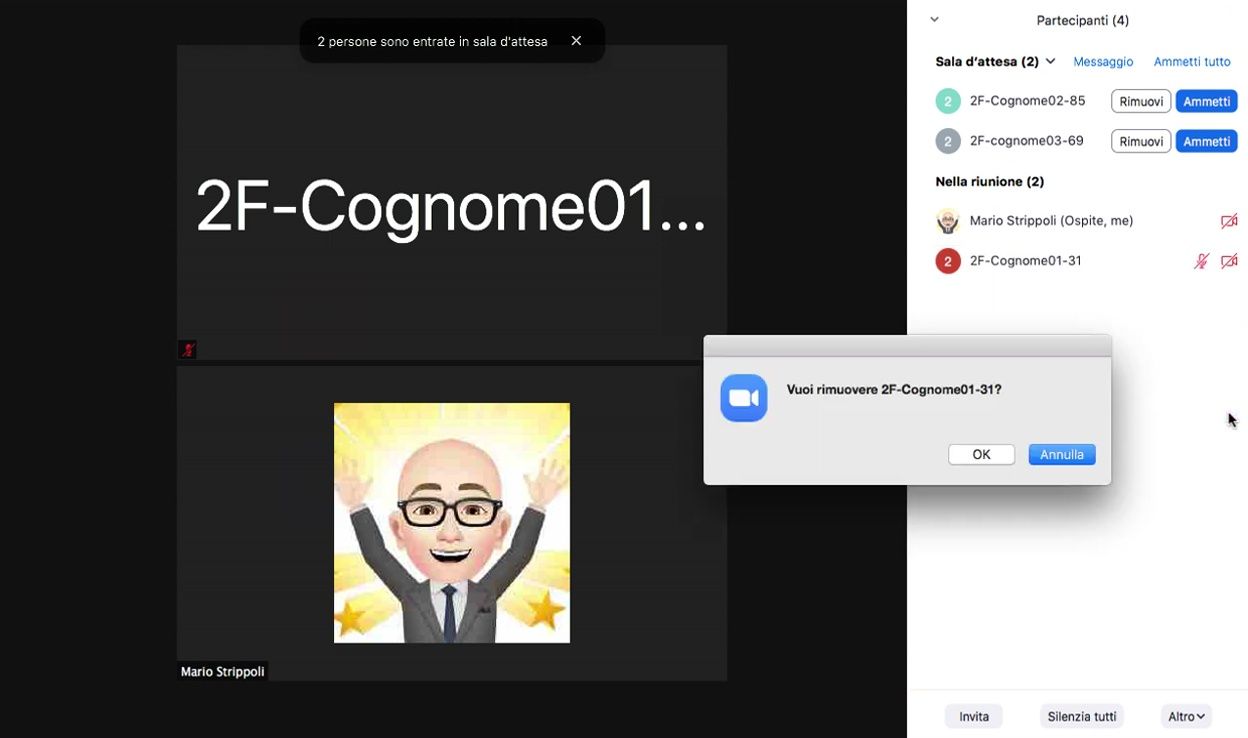Admit 2F-cognome03-69 with Ammetti button
The width and height of the screenshot is (1248, 738).
(1206, 141)
